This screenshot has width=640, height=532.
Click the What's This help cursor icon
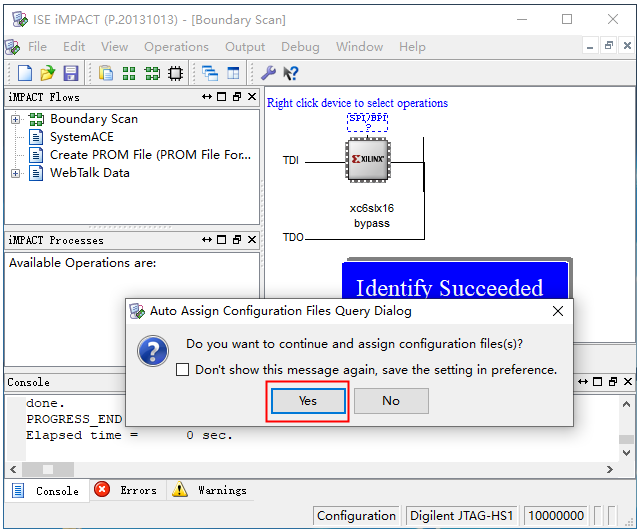291,73
